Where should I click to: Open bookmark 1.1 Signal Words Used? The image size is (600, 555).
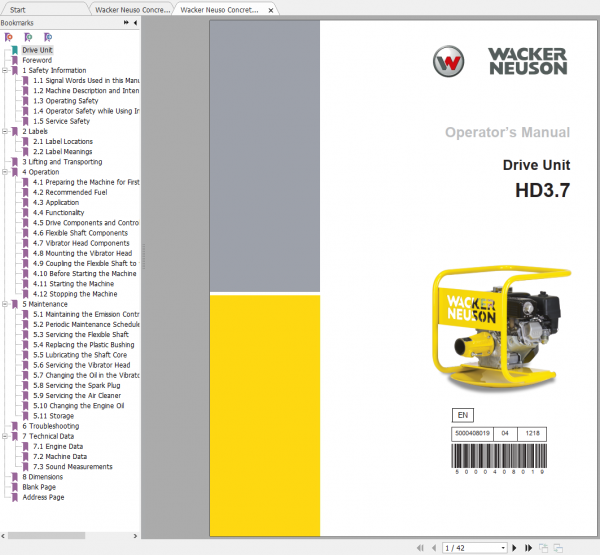pos(86,81)
